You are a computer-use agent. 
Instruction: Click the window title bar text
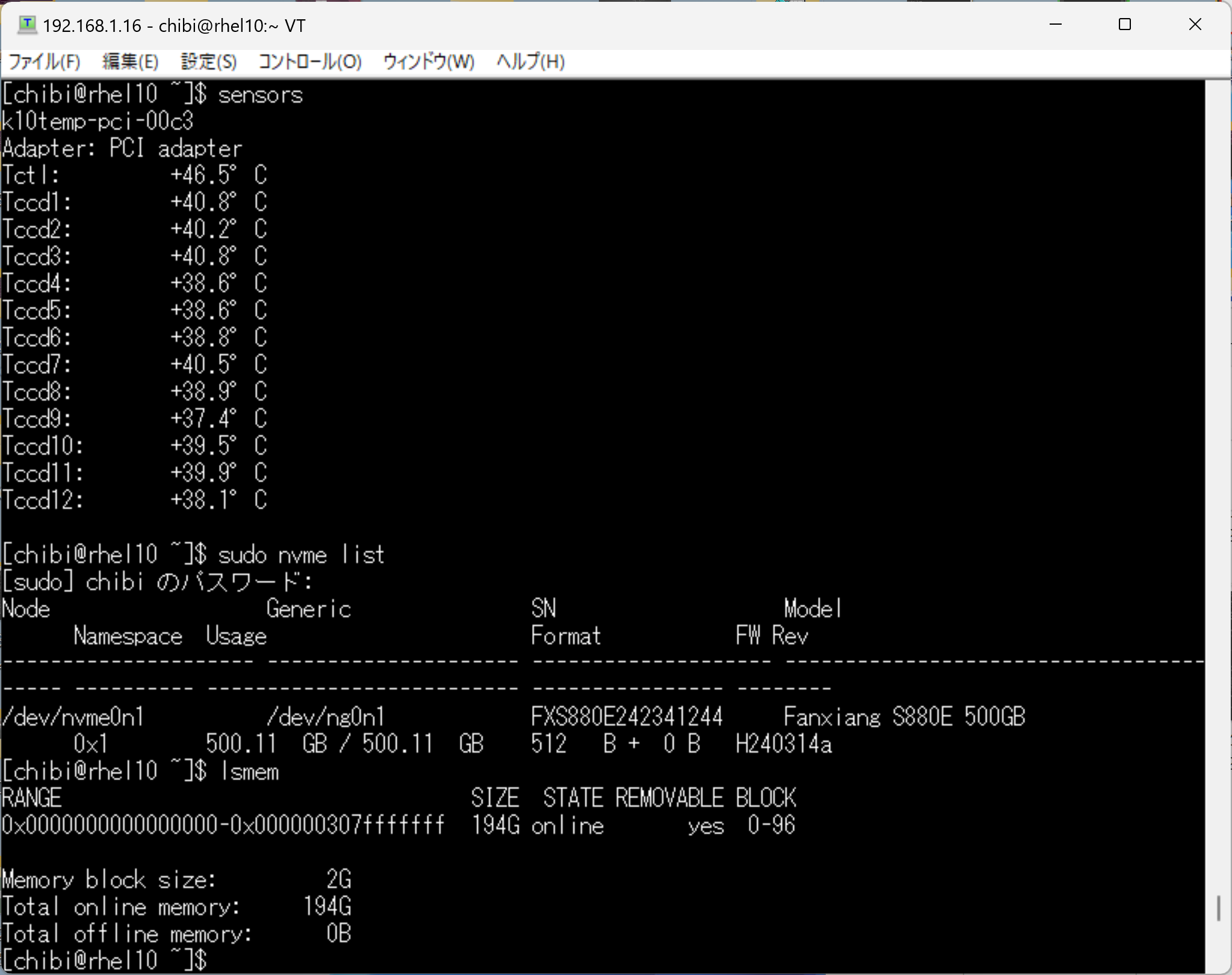[175, 25]
